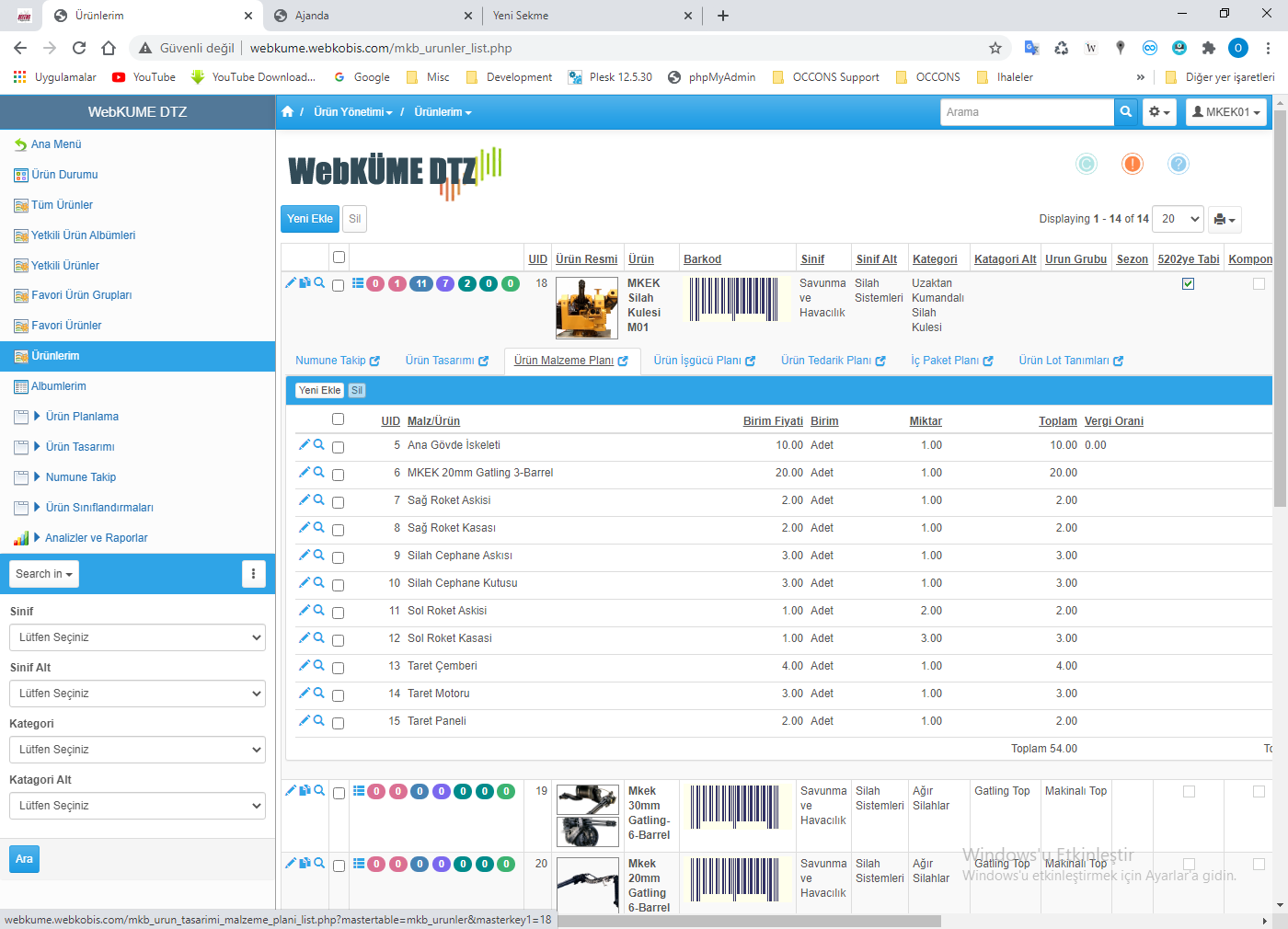
Task: Open Tüm Ürünler in sidebar
Action: (x=62, y=205)
